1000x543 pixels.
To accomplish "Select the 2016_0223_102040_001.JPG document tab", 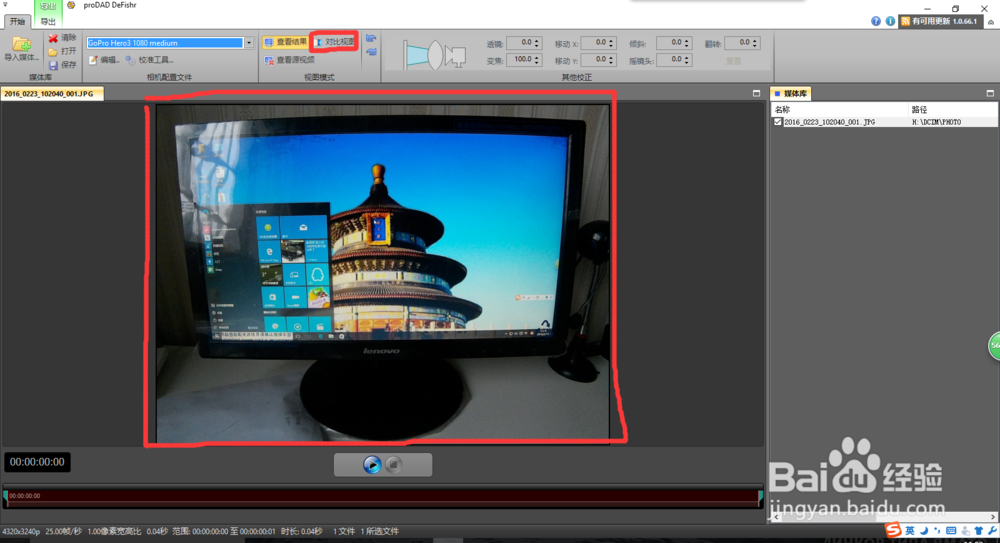I will (51, 94).
